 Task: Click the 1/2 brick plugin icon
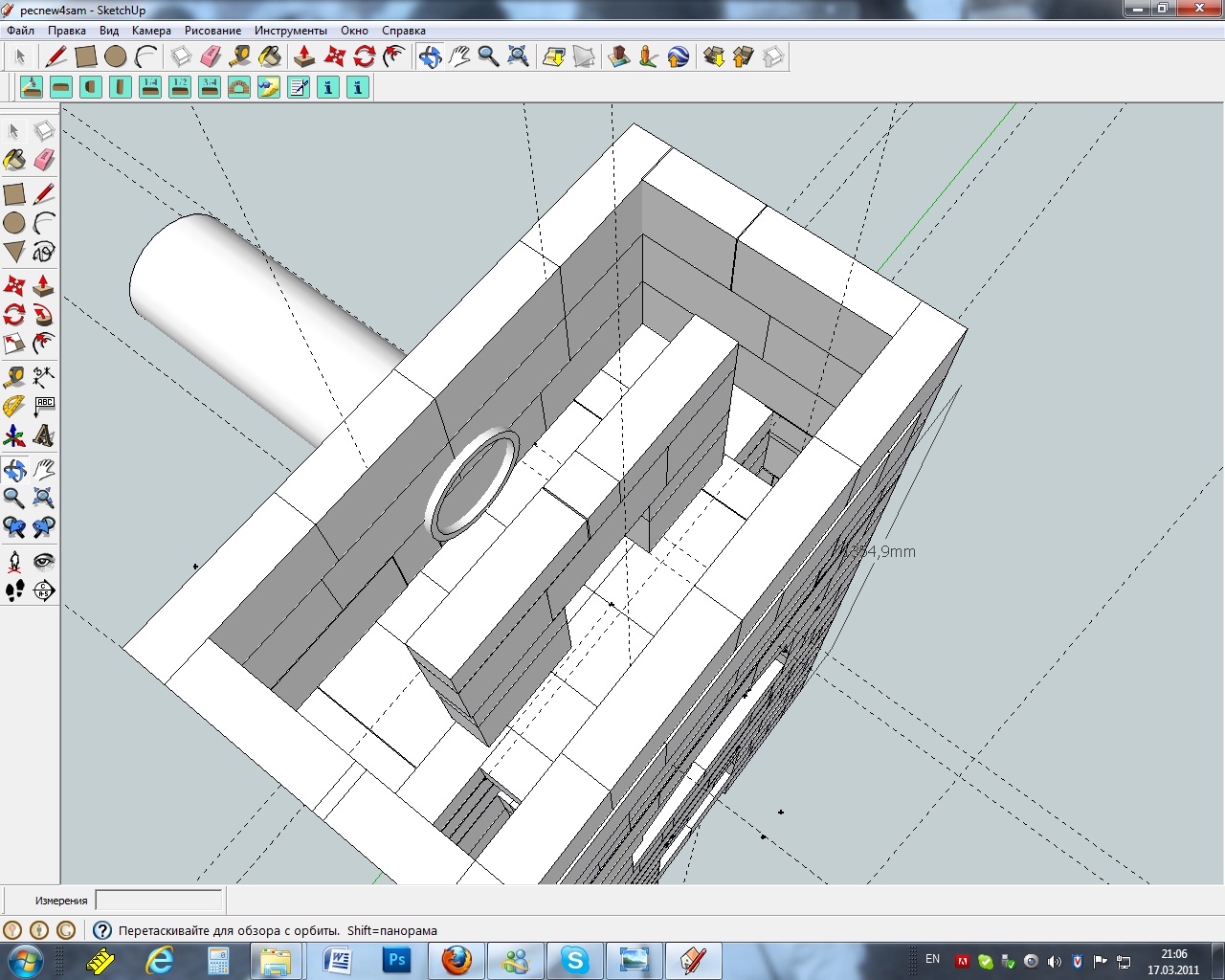(x=180, y=87)
